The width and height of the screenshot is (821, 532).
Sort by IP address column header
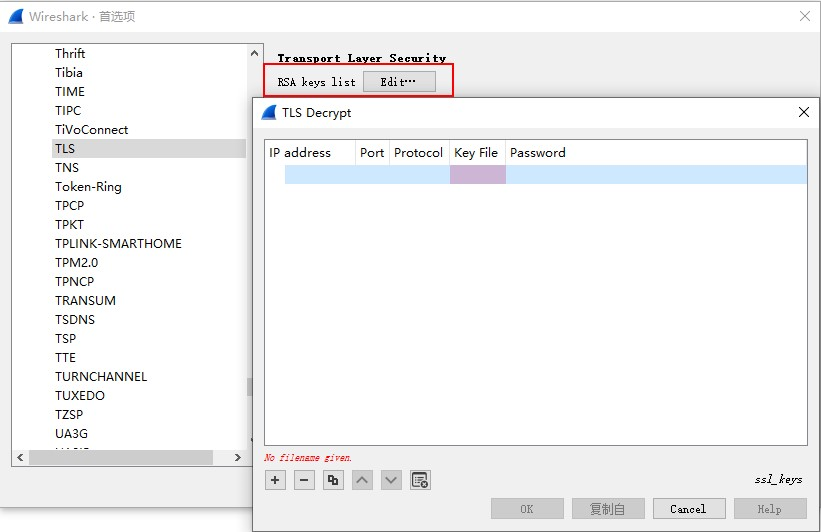click(310, 153)
